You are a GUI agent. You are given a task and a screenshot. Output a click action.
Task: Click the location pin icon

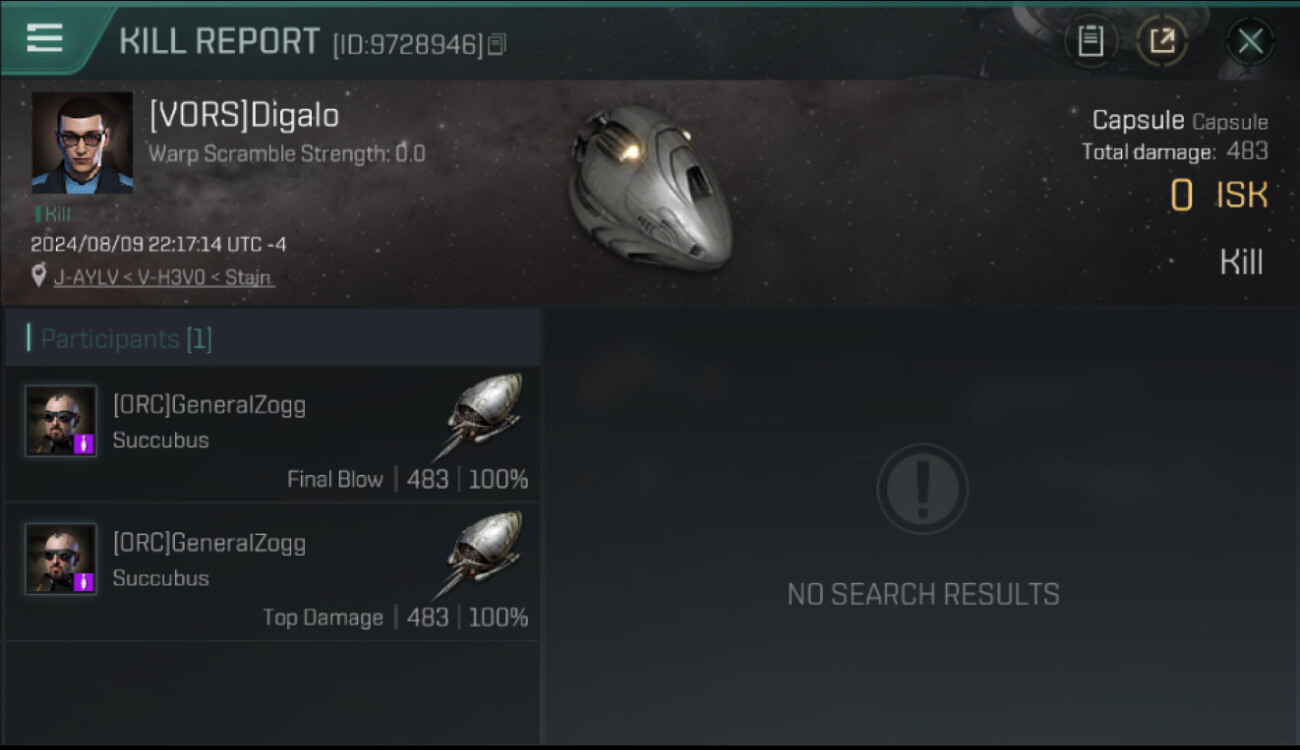[x=39, y=276]
